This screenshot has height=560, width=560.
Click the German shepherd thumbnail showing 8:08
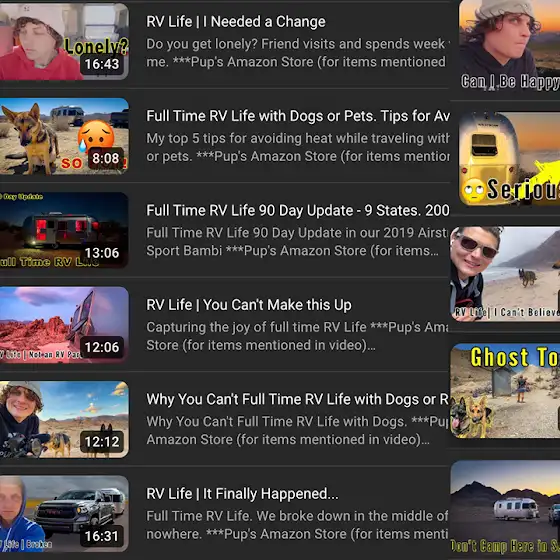pos(64,136)
